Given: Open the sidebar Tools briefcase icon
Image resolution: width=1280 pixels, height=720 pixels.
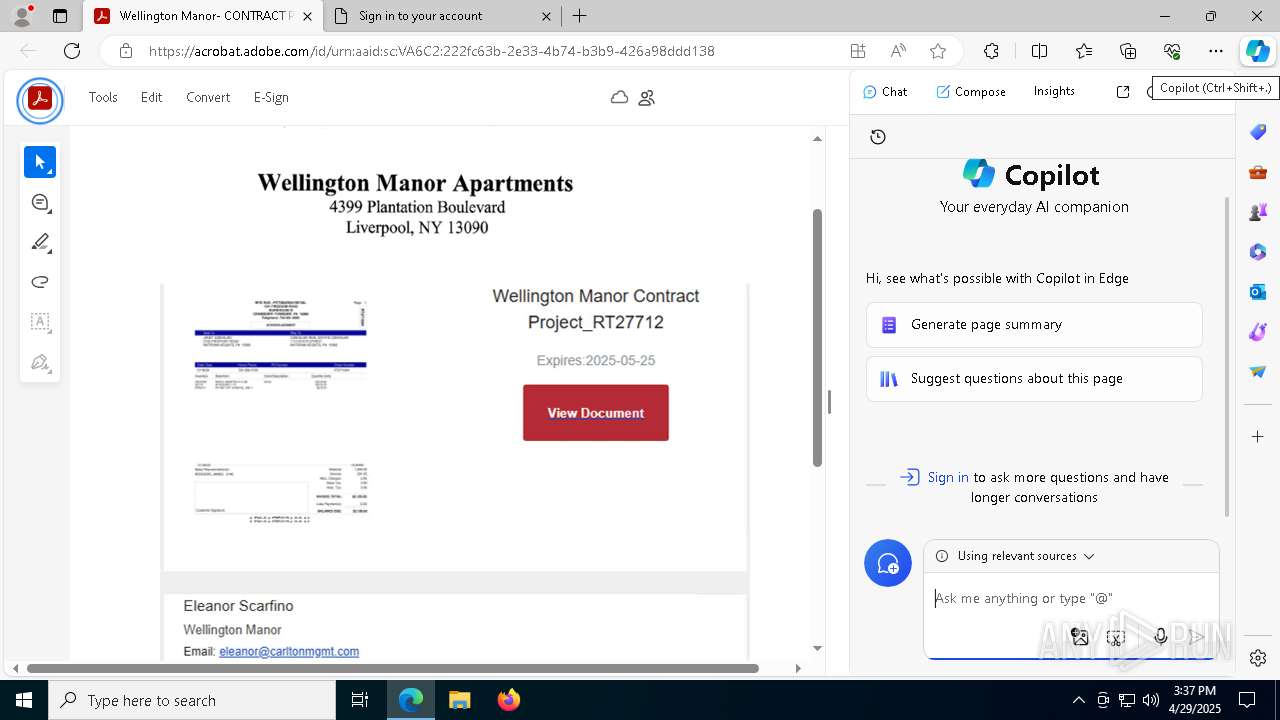Looking at the screenshot, I should pos(1258,172).
